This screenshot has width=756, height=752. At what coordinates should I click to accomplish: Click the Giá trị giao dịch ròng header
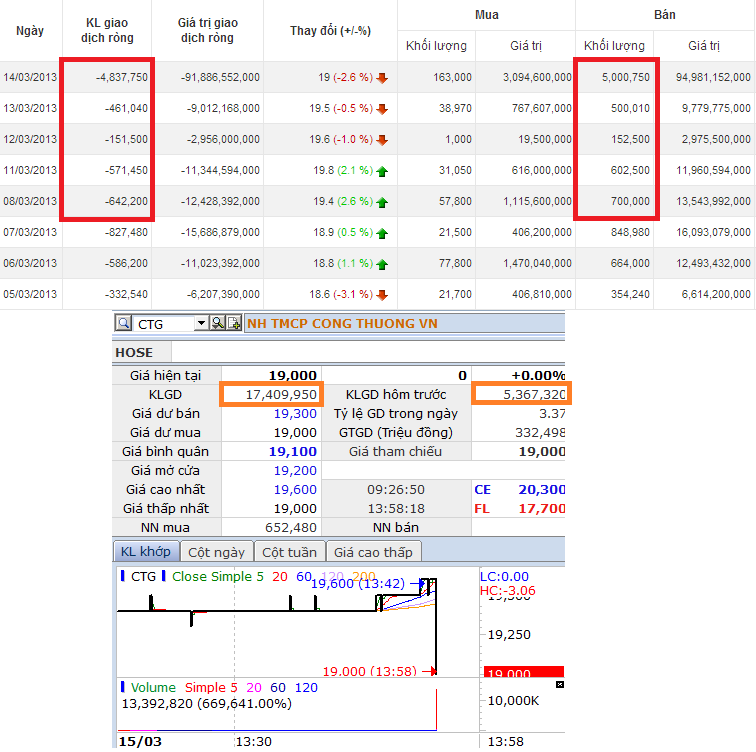pos(207,30)
